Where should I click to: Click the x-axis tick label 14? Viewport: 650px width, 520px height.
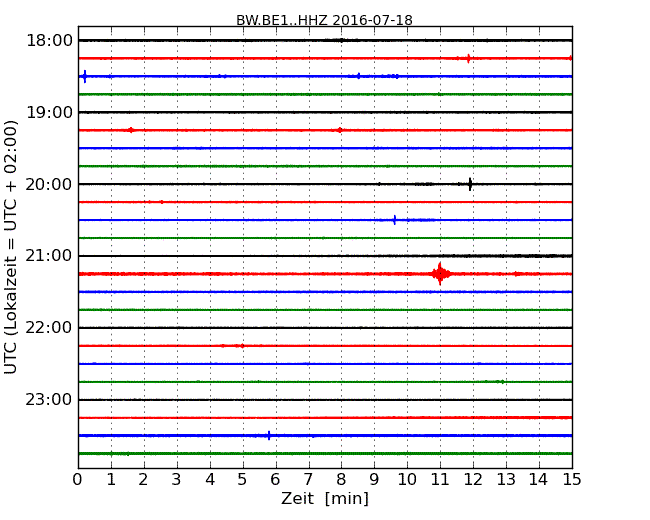(538, 480)
